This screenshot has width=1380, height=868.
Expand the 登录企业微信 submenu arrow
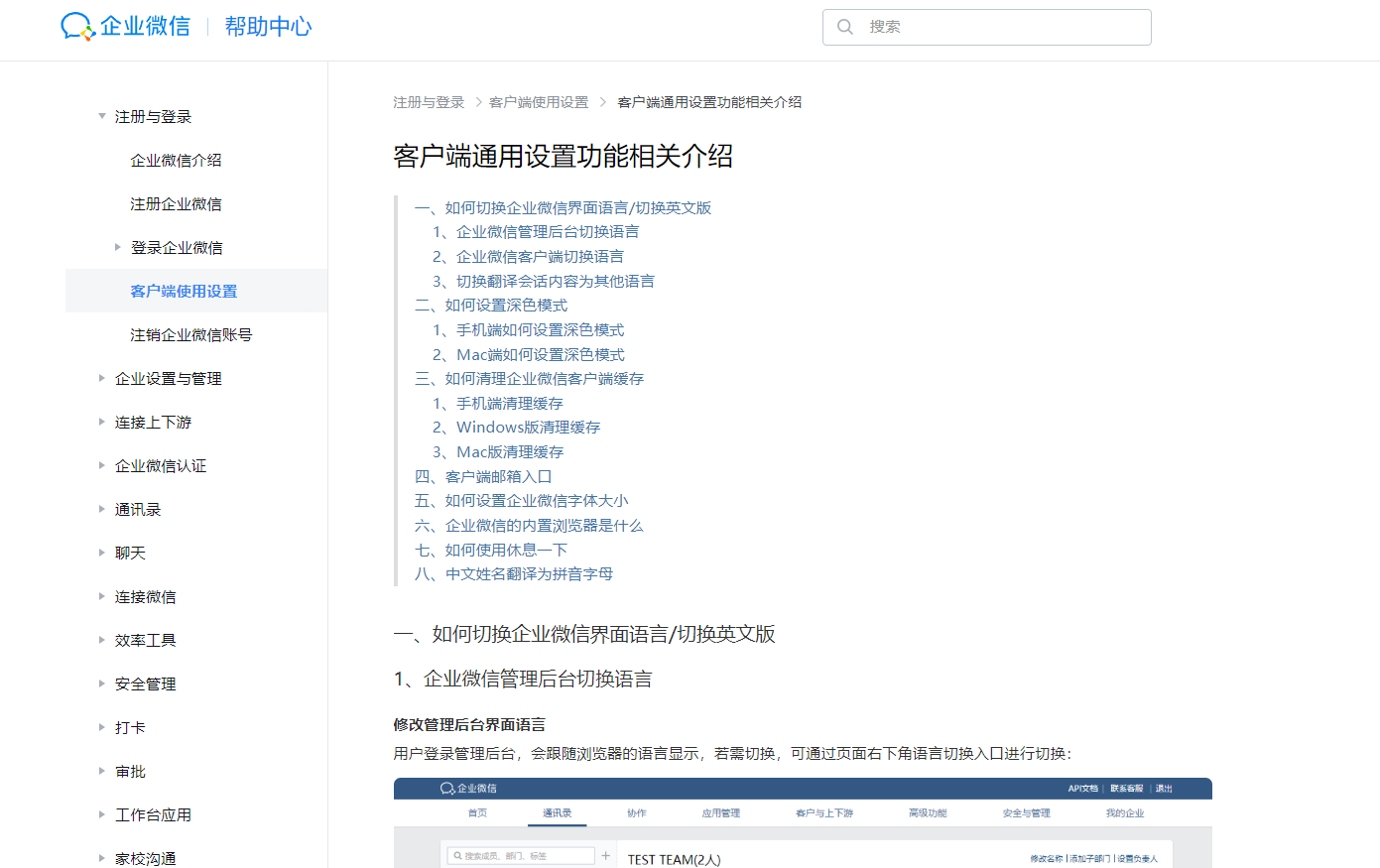[x=117, y=247]
